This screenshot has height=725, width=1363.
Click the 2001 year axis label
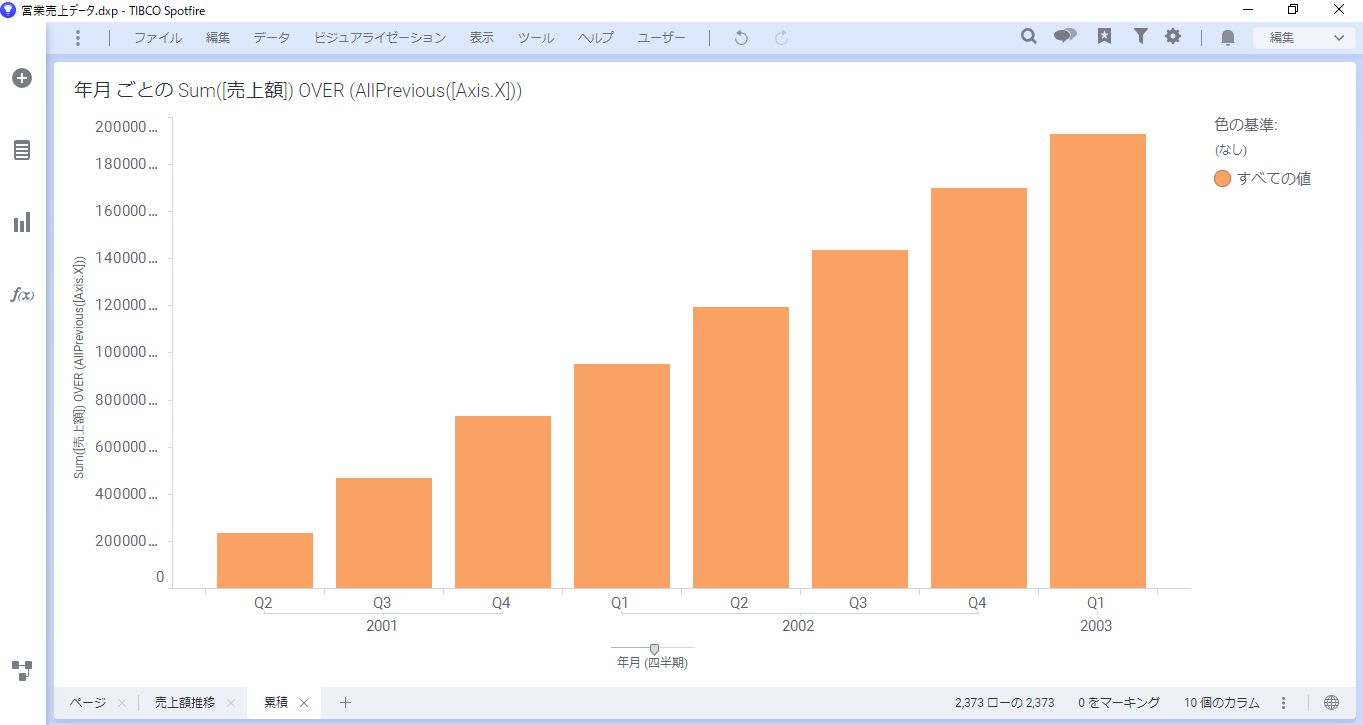382,627
